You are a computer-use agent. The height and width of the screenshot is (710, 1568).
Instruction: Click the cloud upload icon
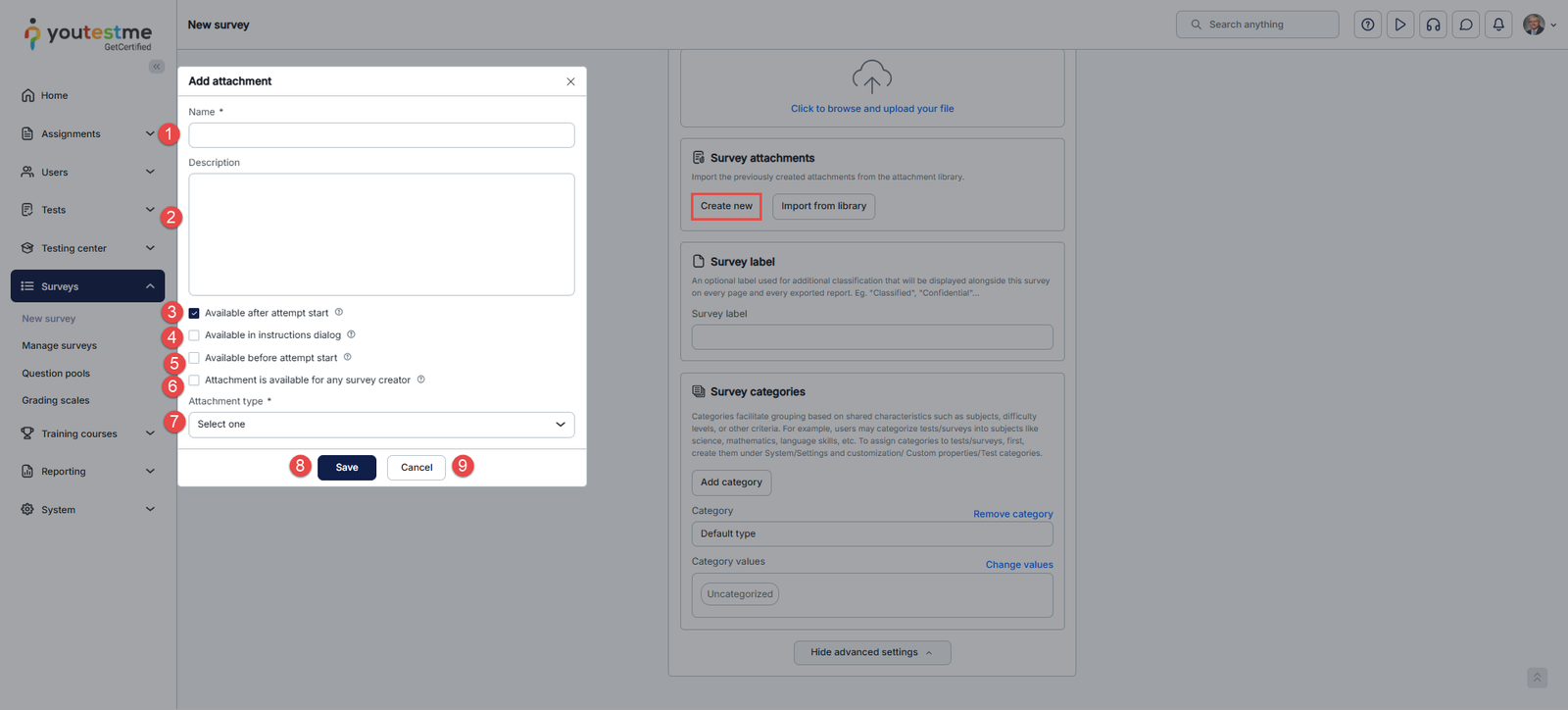tap(871, 76)
